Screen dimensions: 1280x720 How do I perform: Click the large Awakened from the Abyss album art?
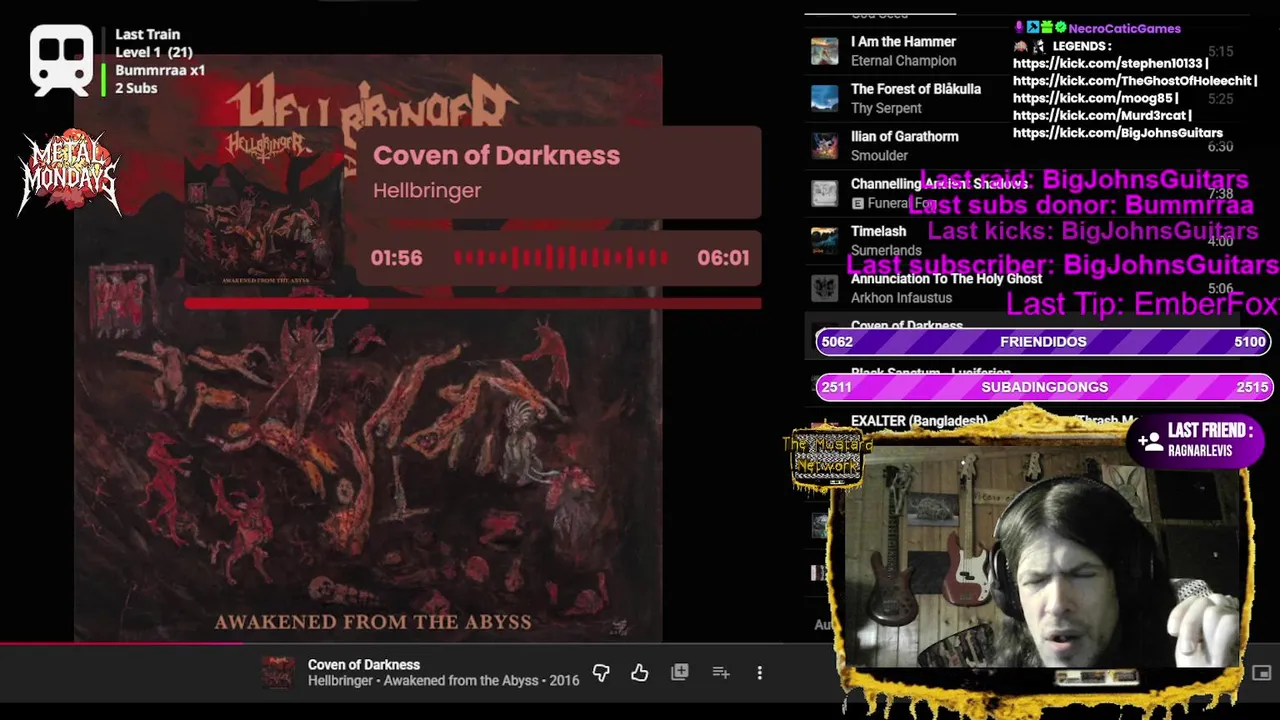coord(368,348)
